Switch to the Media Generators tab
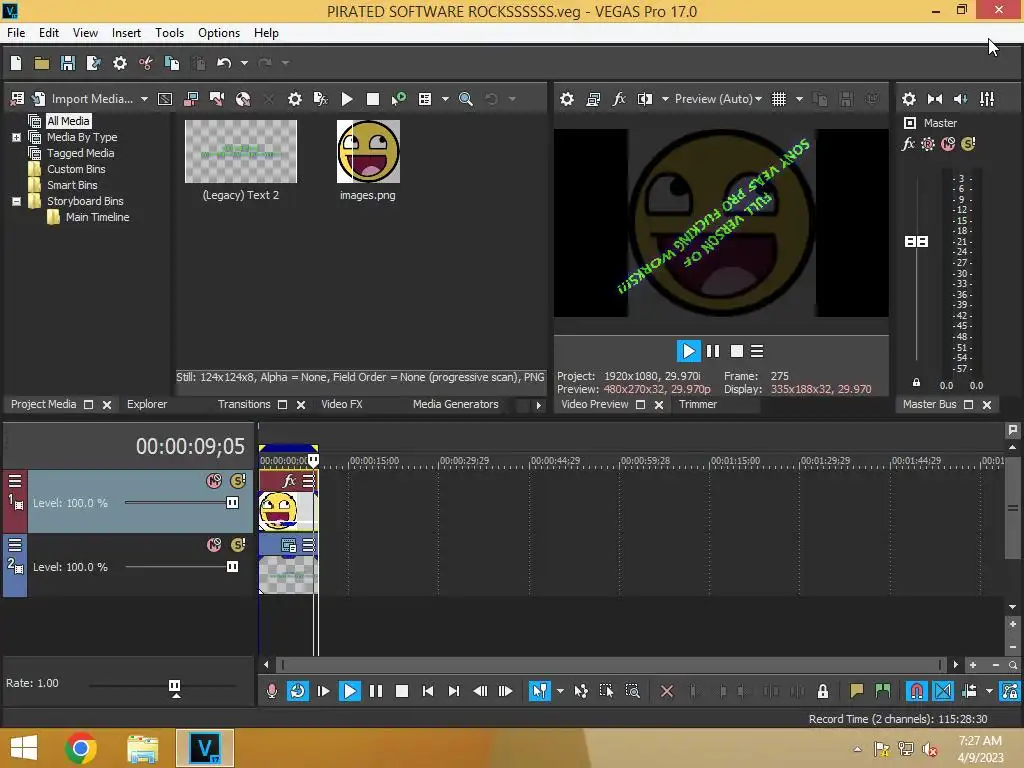 coord(455,404)
